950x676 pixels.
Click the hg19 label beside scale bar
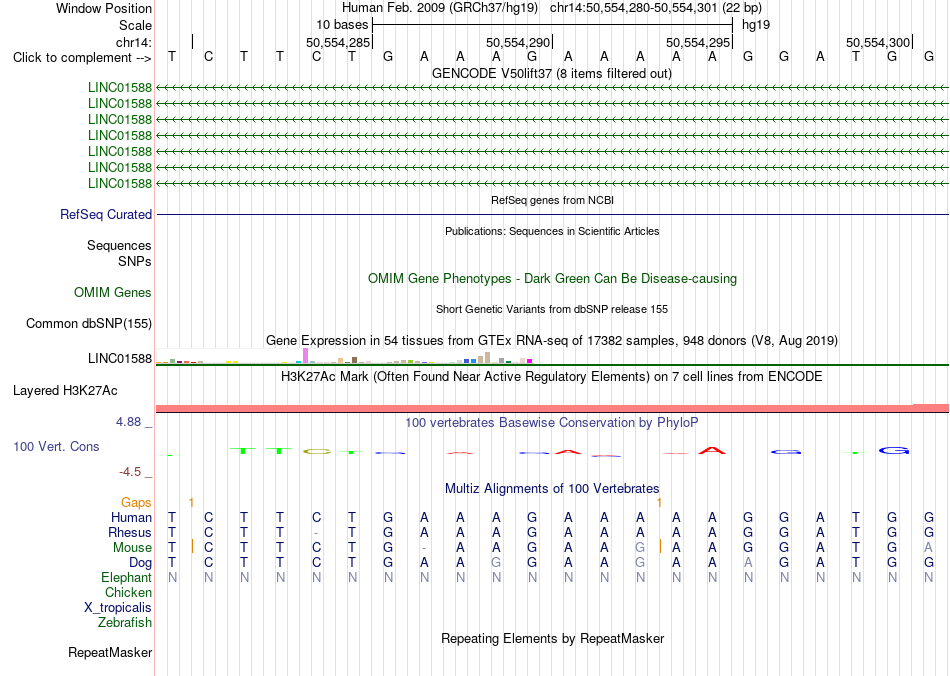(756, 25)
